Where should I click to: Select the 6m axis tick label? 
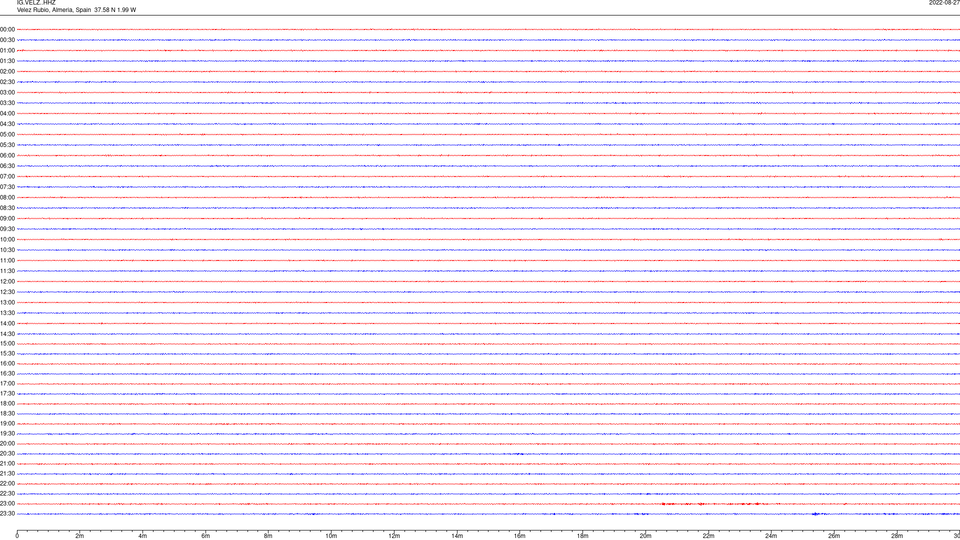coord(206,536)
